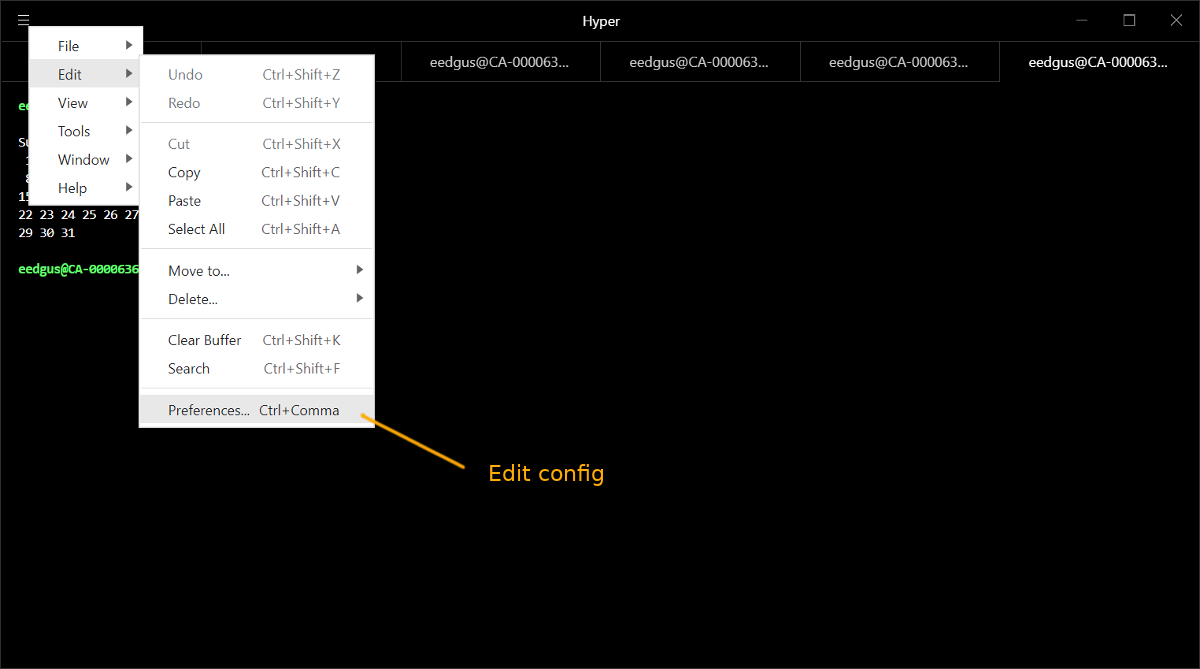Expand the Window submenu arrow
1200x669 pixels.
(129, 159)
